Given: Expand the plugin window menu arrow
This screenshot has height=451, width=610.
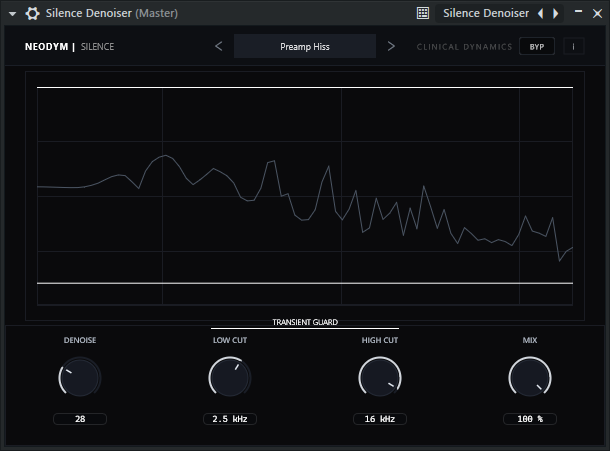Looking at the screenshot, I should [12, 14].
